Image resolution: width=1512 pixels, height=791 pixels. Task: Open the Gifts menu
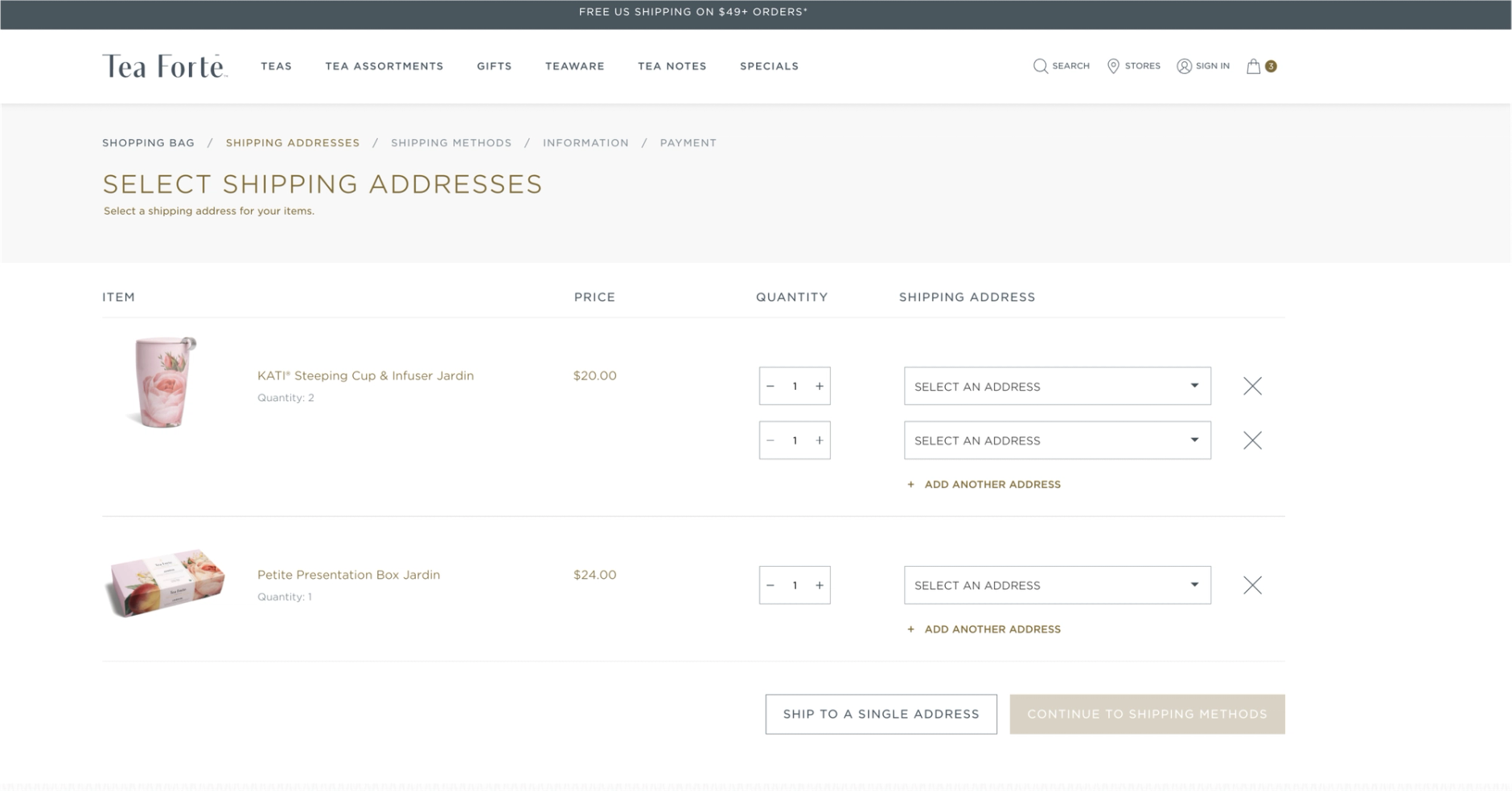click(494, 66)
